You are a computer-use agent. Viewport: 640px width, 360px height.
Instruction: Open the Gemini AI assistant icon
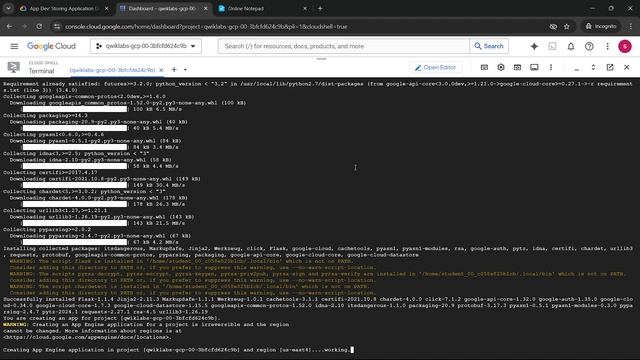pos(534,47)
